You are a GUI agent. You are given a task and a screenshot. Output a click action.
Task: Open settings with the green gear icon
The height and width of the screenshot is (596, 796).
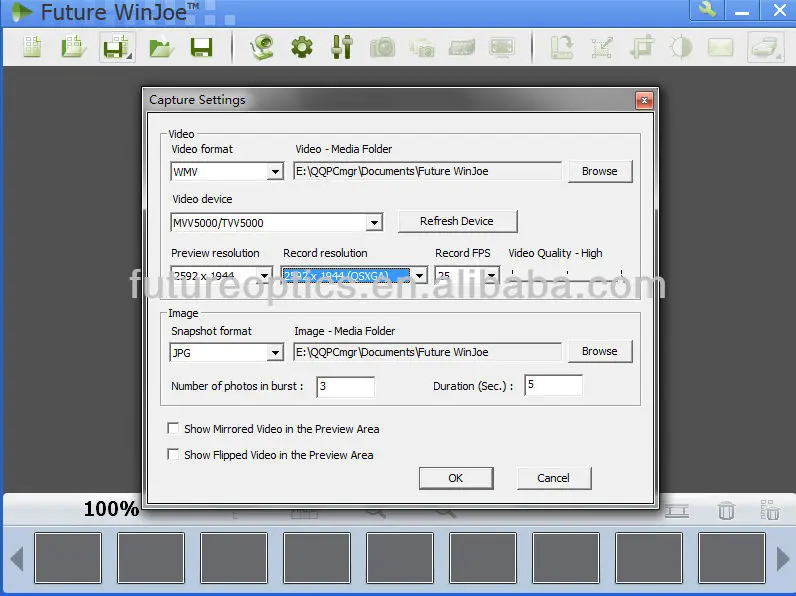pos(302,48)
